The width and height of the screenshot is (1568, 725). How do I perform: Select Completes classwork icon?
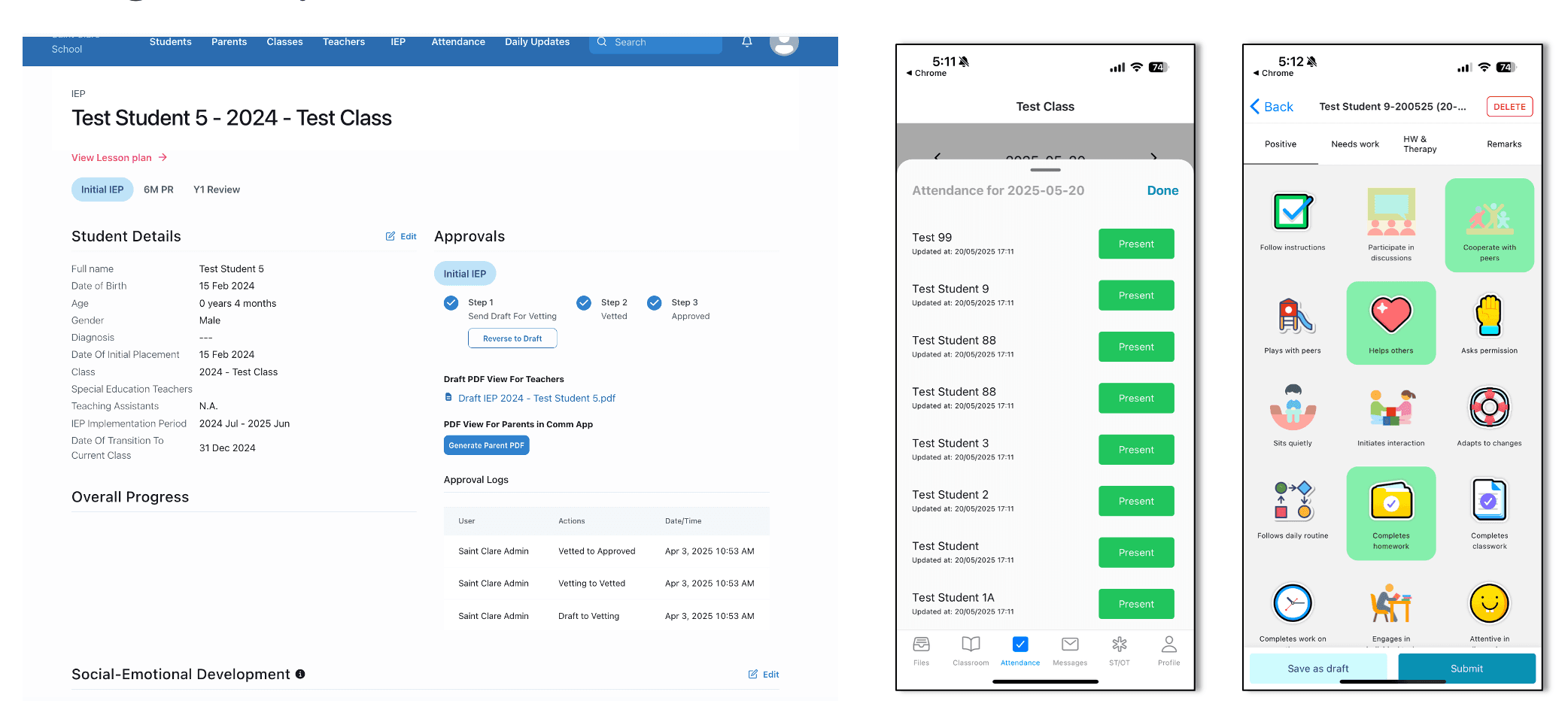(x=1489, y=501)
